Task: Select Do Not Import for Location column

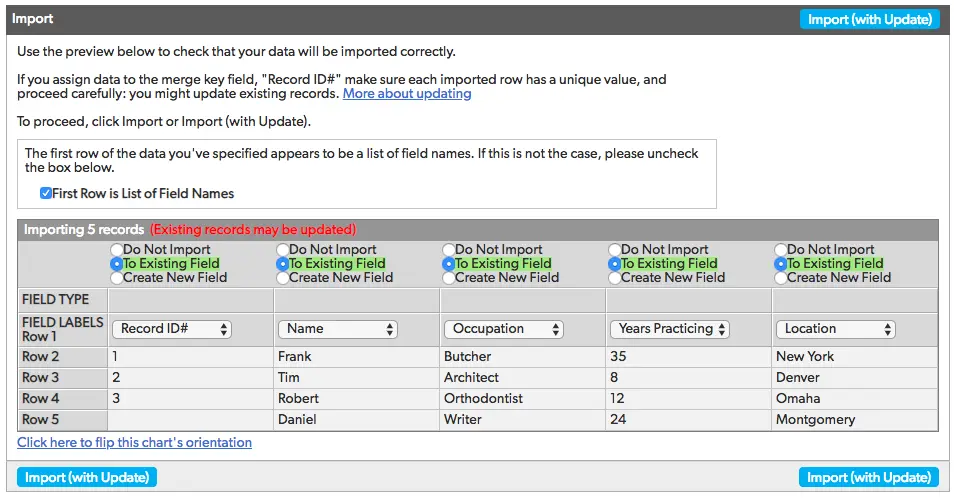Action: pos(781,250)
